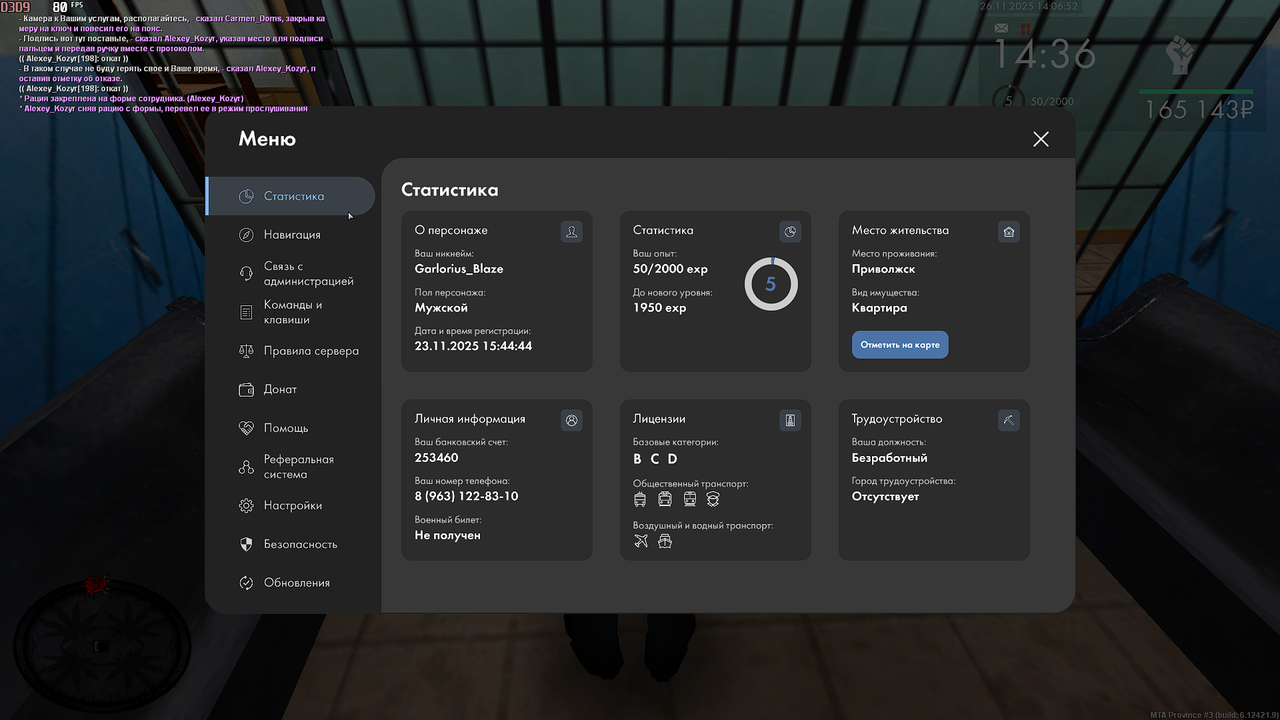Click the headset icon for admin contact
The height and width of the screenshot is (720, 1280).
click(246, 274)
